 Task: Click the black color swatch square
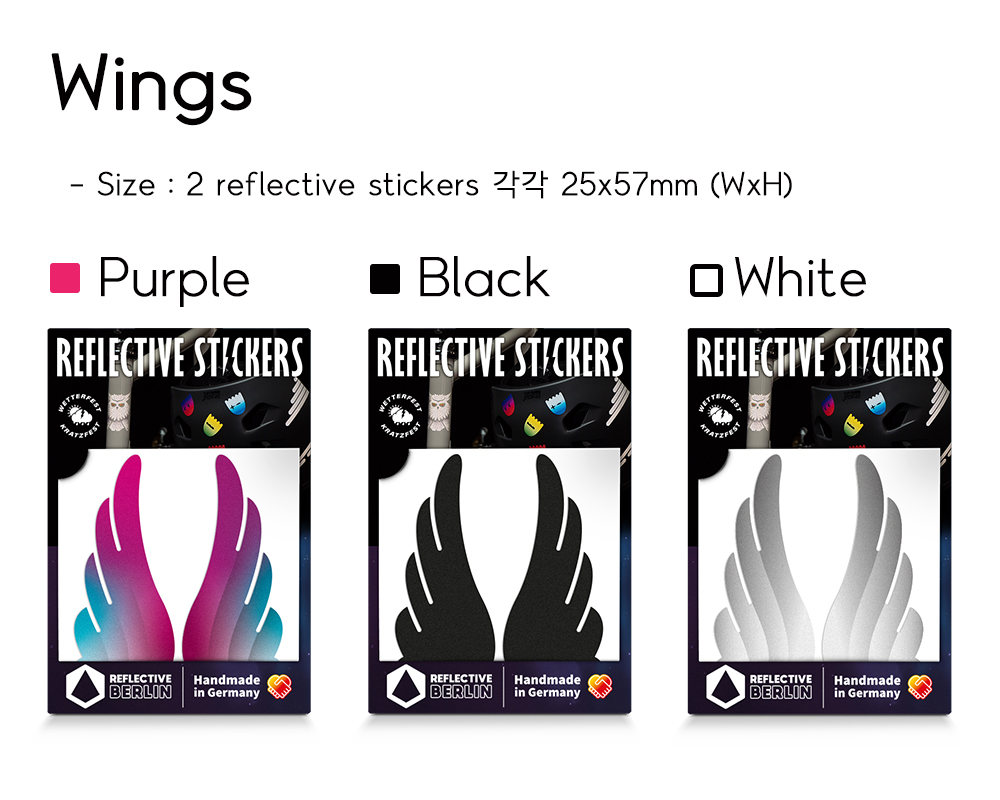pos(385,279)
